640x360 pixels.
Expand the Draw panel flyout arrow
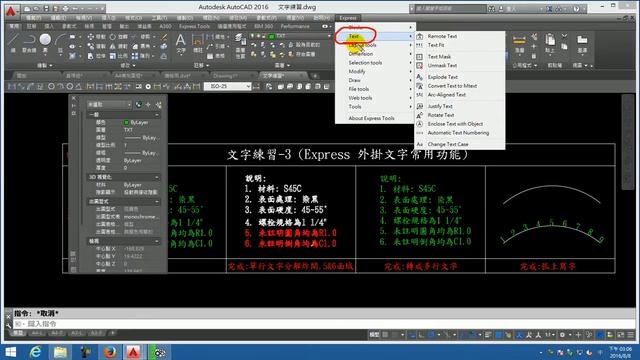(x=51, y=65)
